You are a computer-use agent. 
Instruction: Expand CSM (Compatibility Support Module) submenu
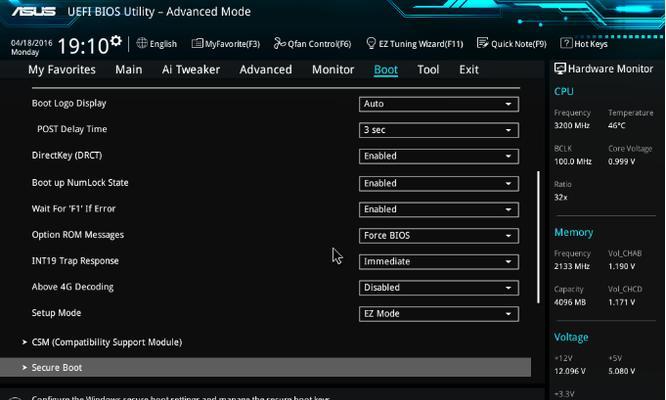click(107, 342)
